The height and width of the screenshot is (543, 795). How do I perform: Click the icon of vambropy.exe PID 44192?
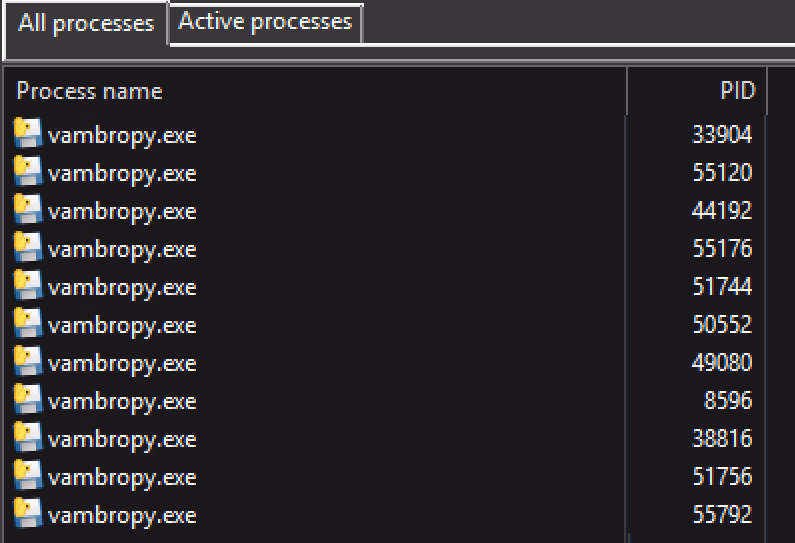[x=27, y=209]
